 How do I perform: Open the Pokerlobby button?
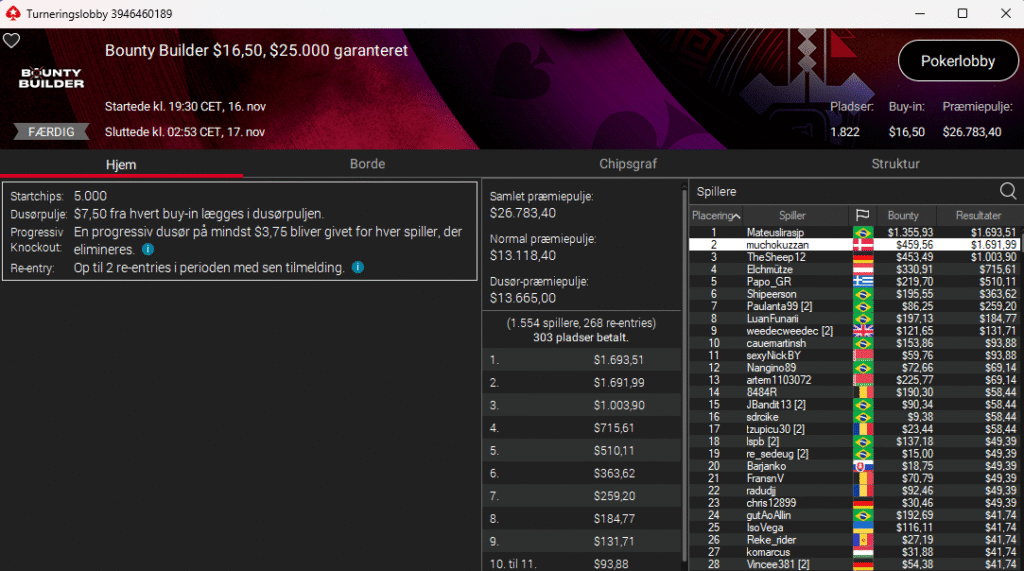(957, 61)
